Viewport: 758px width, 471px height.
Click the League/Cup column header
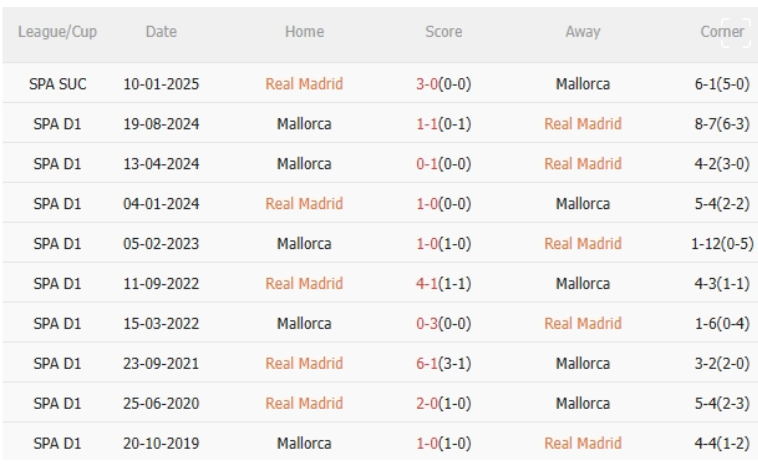click(x=57, y=32)
